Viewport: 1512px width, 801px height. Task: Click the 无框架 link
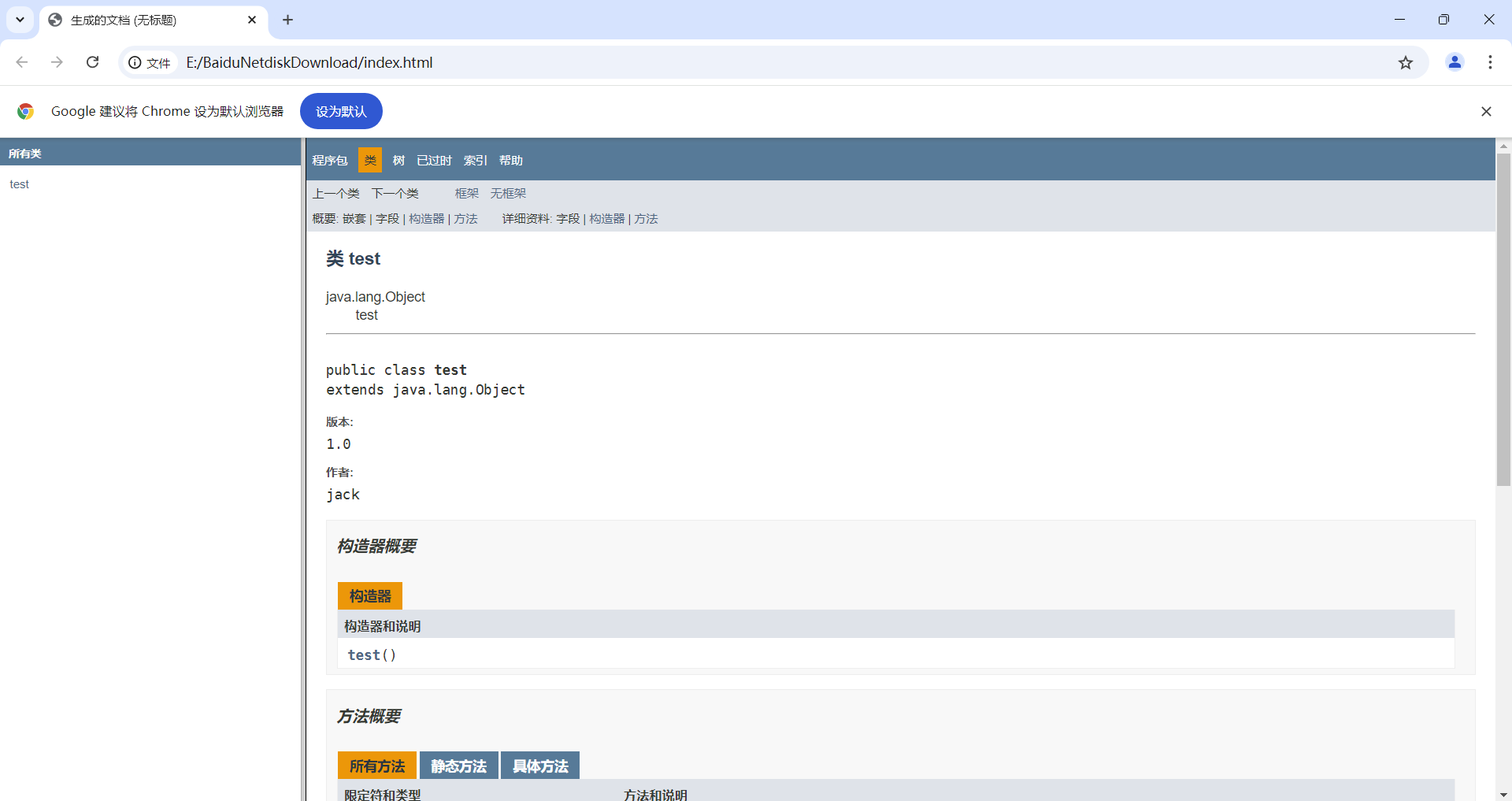pyautogui.click(x=508, y=194)
